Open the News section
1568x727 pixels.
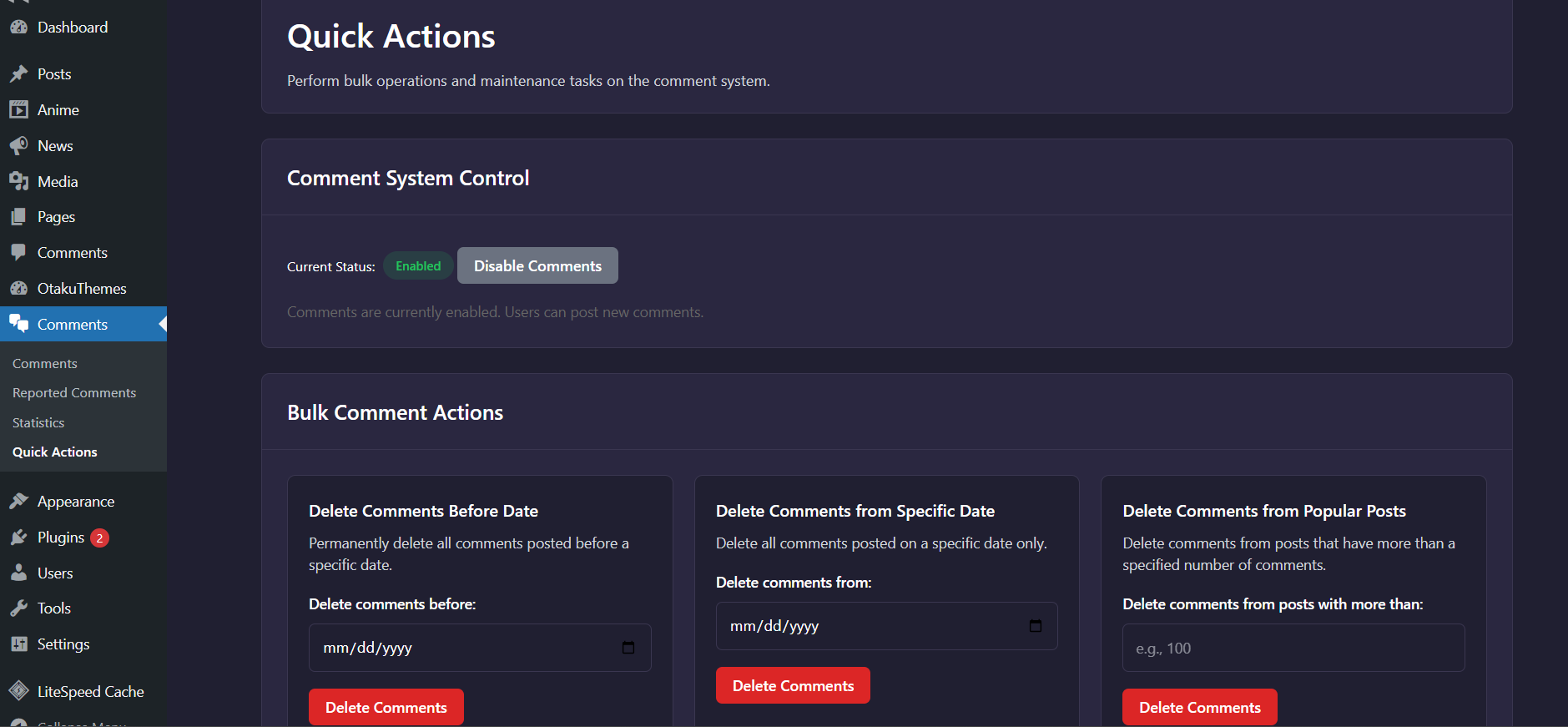[x=83, y=146]
